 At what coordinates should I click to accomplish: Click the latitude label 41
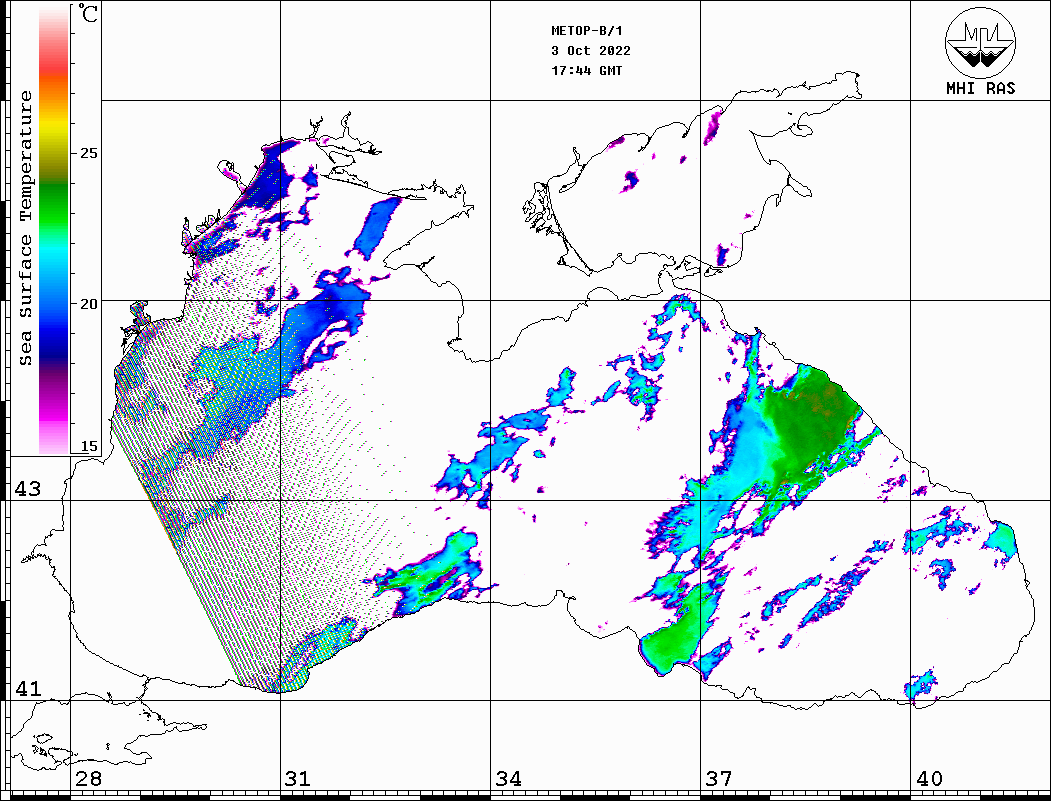(x=28, y=688)
